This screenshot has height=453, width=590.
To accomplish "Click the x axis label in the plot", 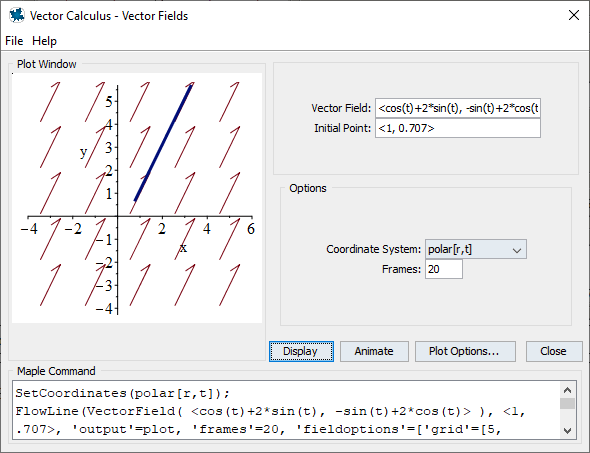I will point(183,248).
